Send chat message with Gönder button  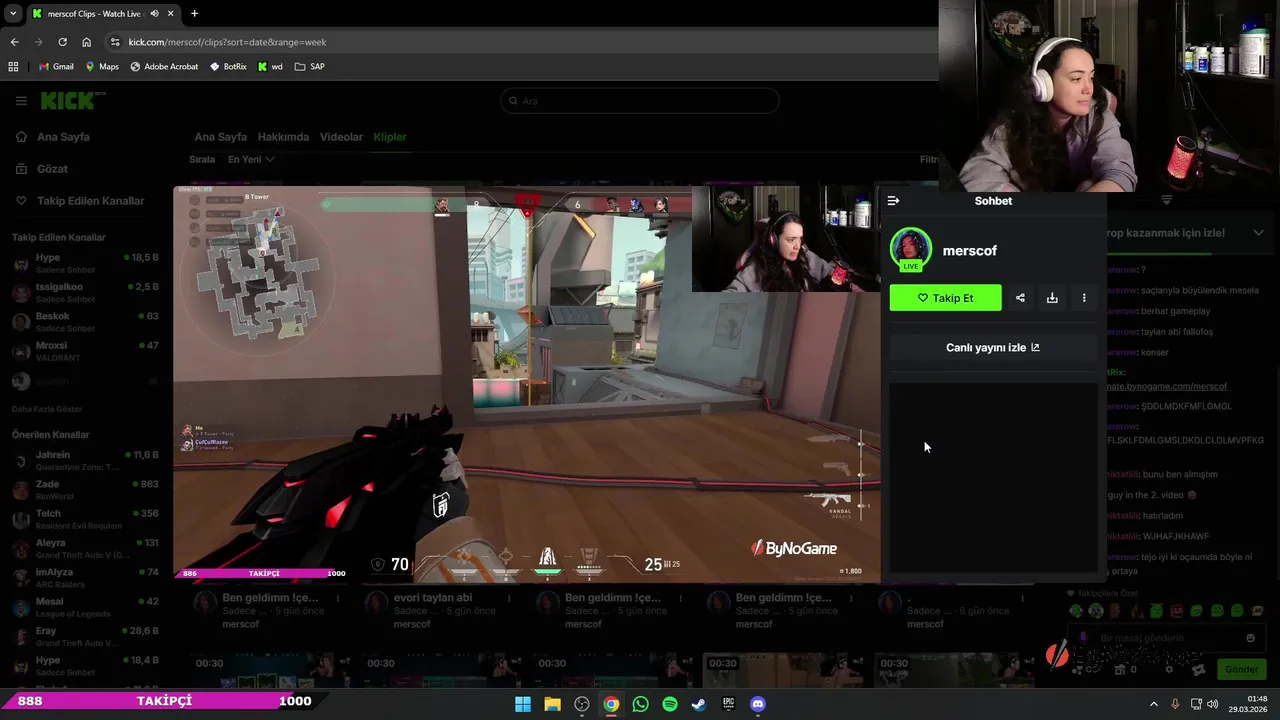point(1241,669)
